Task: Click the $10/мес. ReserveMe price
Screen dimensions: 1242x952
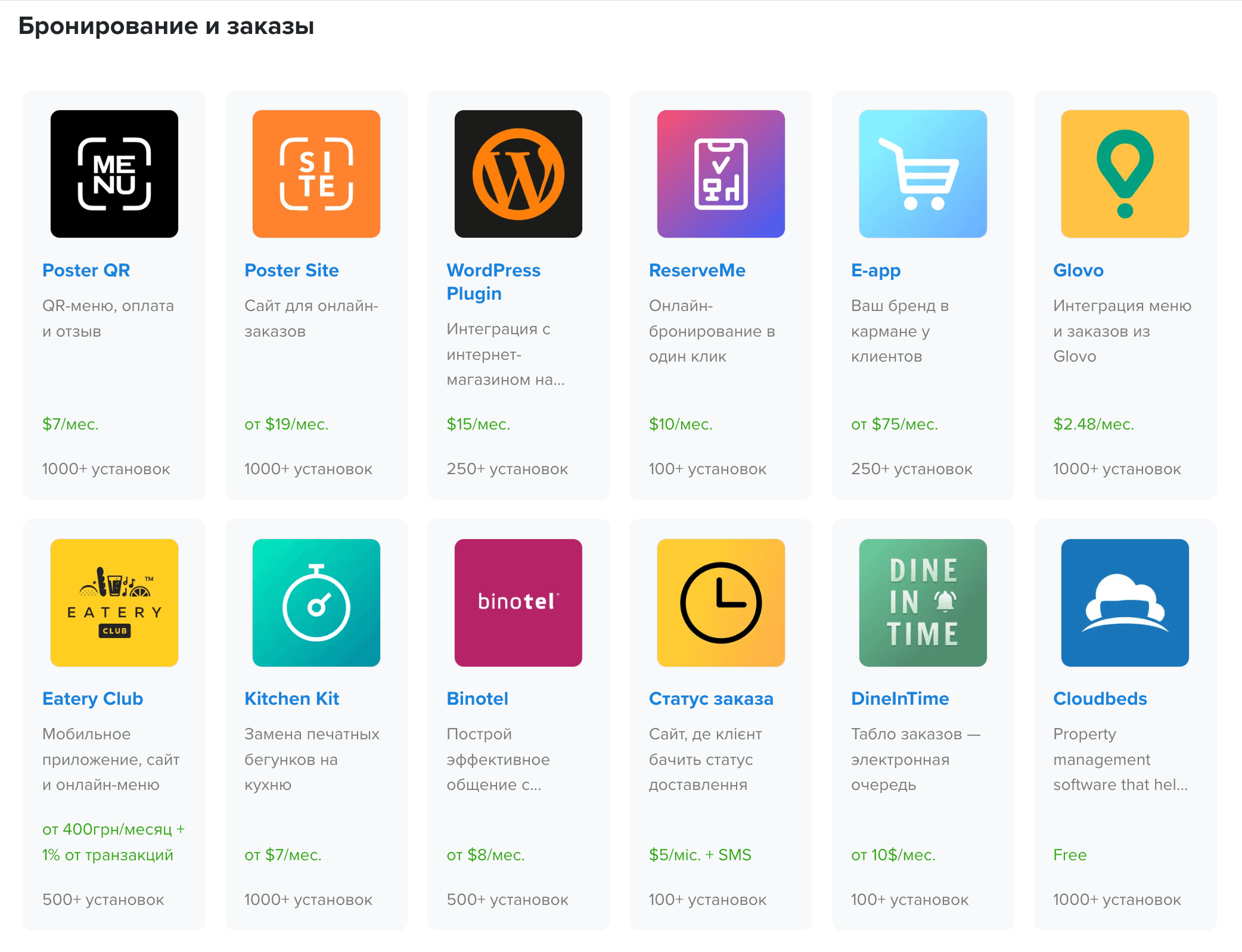Action: click(x=681, y=424)
